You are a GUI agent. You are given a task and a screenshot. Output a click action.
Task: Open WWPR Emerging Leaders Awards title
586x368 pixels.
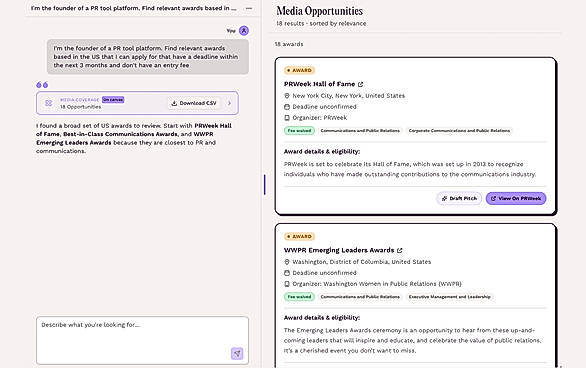(339, 250)
